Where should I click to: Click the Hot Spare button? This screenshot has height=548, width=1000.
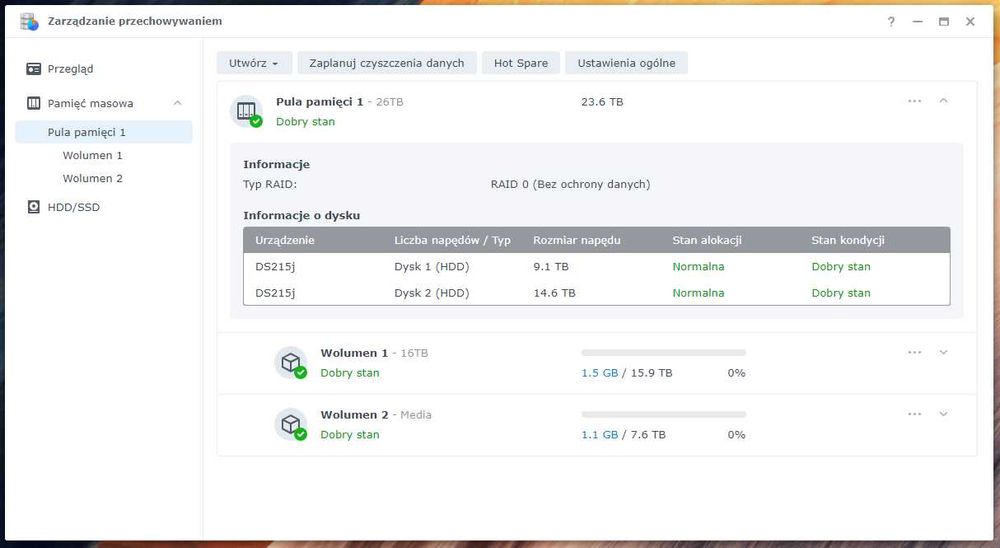click(520, 63)
